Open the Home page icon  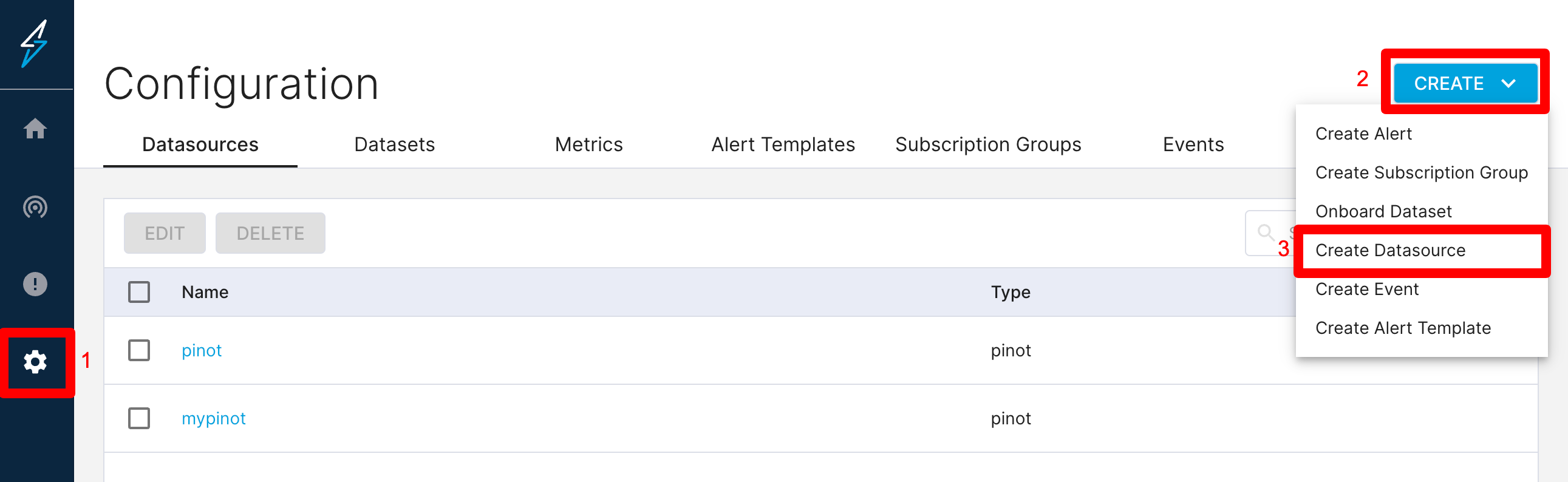[35, 129]
